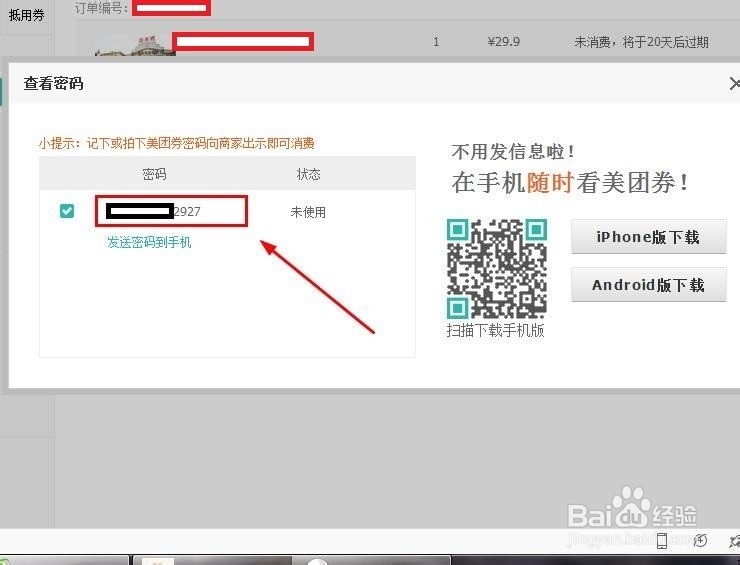Viewport: 740px width, 565px height.
Task: Click 未消费，将于20天后过期 status text
Action: click(641, 42)
